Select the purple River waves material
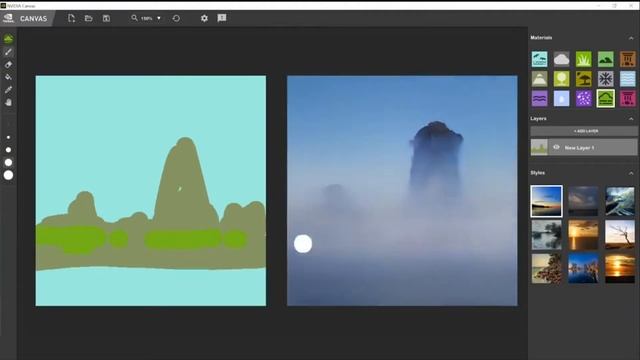The width and height of the screenshot is (640, 360). click(x=540, y=98)
